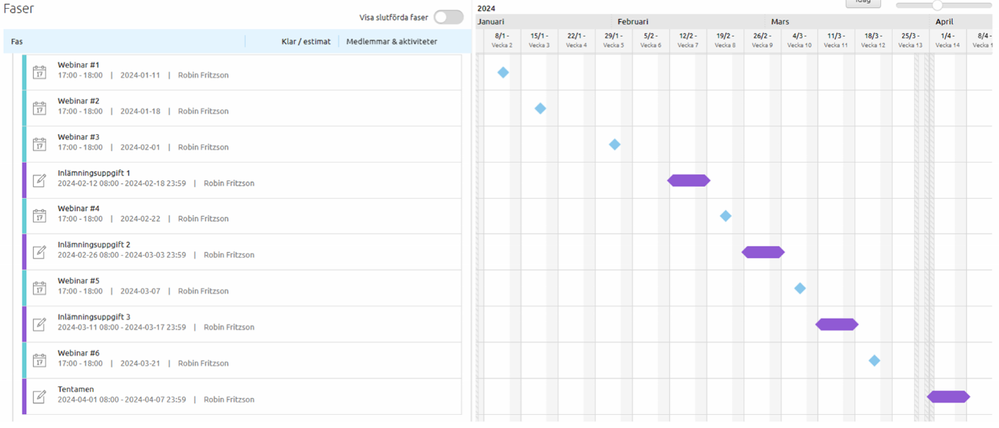The image size is (999, 428).
Task: Click the Faser section heading
Action: click(19, 9)
